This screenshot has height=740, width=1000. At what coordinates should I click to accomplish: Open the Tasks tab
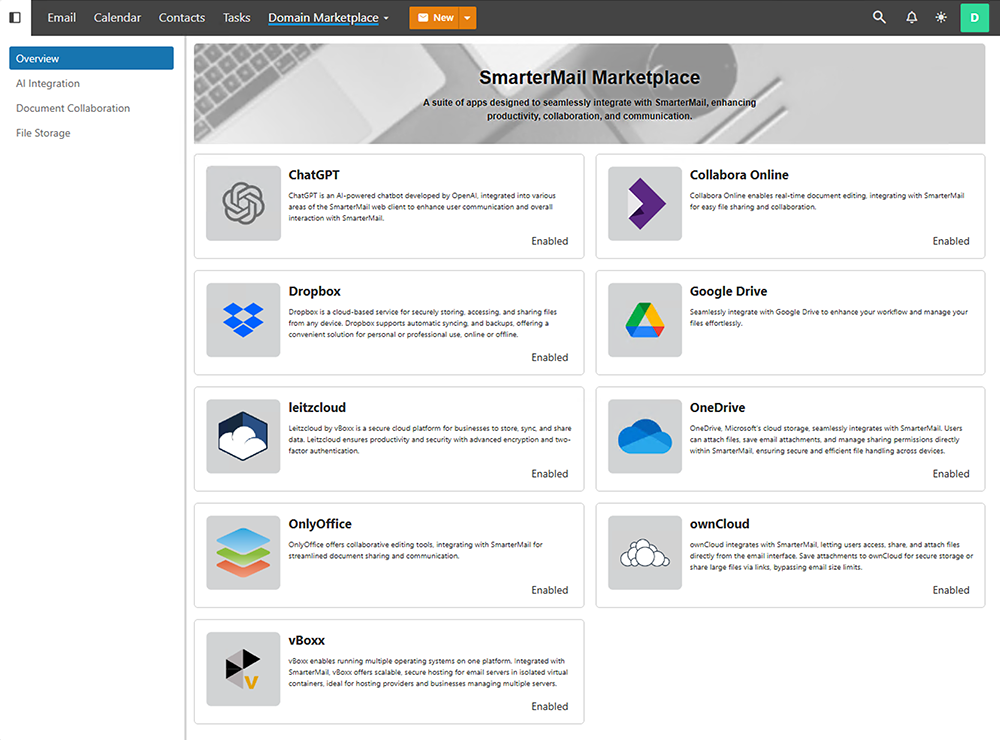pos(237,17)
